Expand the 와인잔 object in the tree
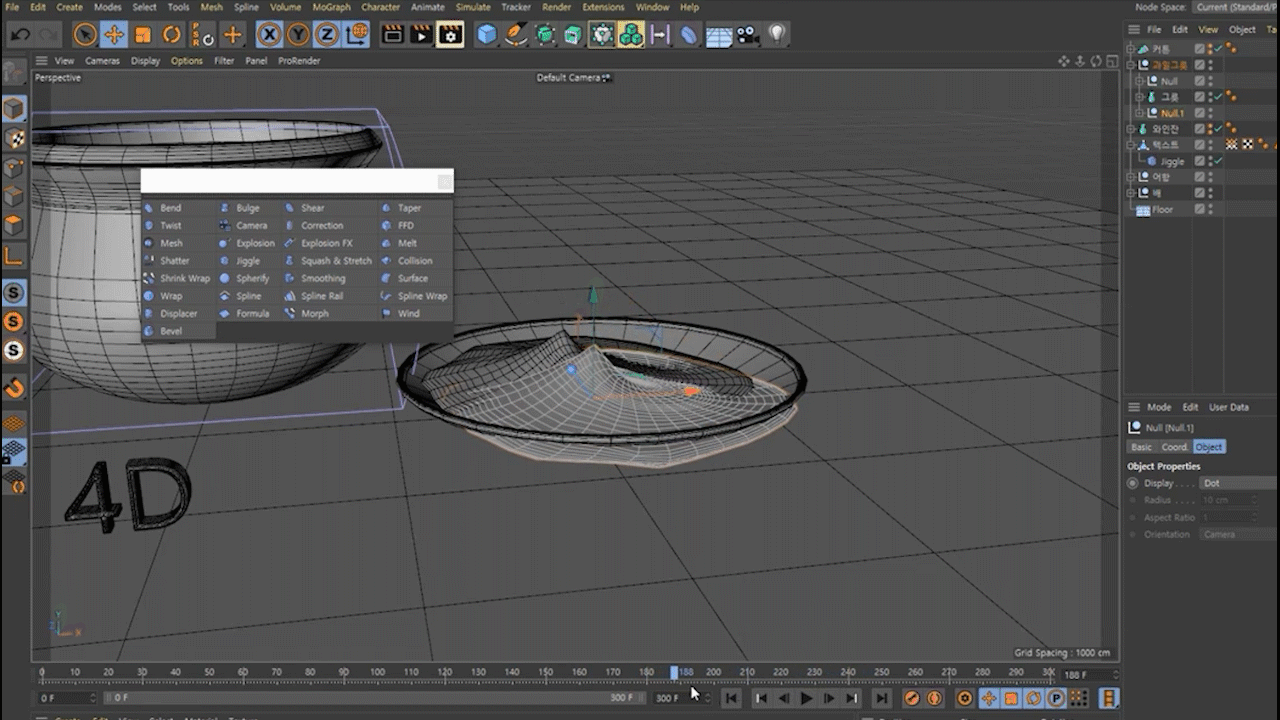1280x720 pixels. click(1132, 129)
